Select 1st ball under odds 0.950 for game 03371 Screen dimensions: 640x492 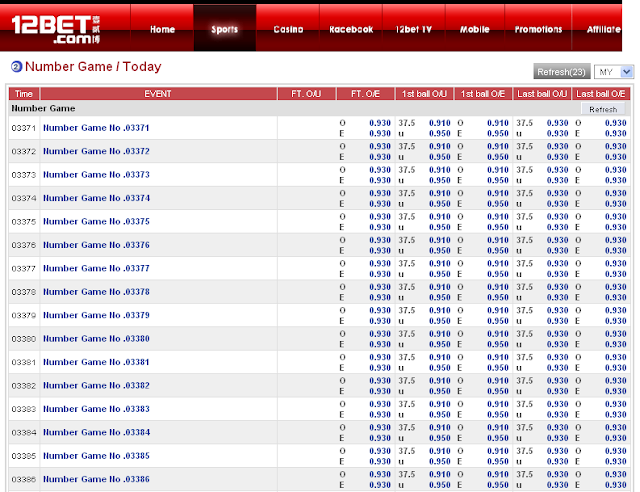[x=440, y=134]
